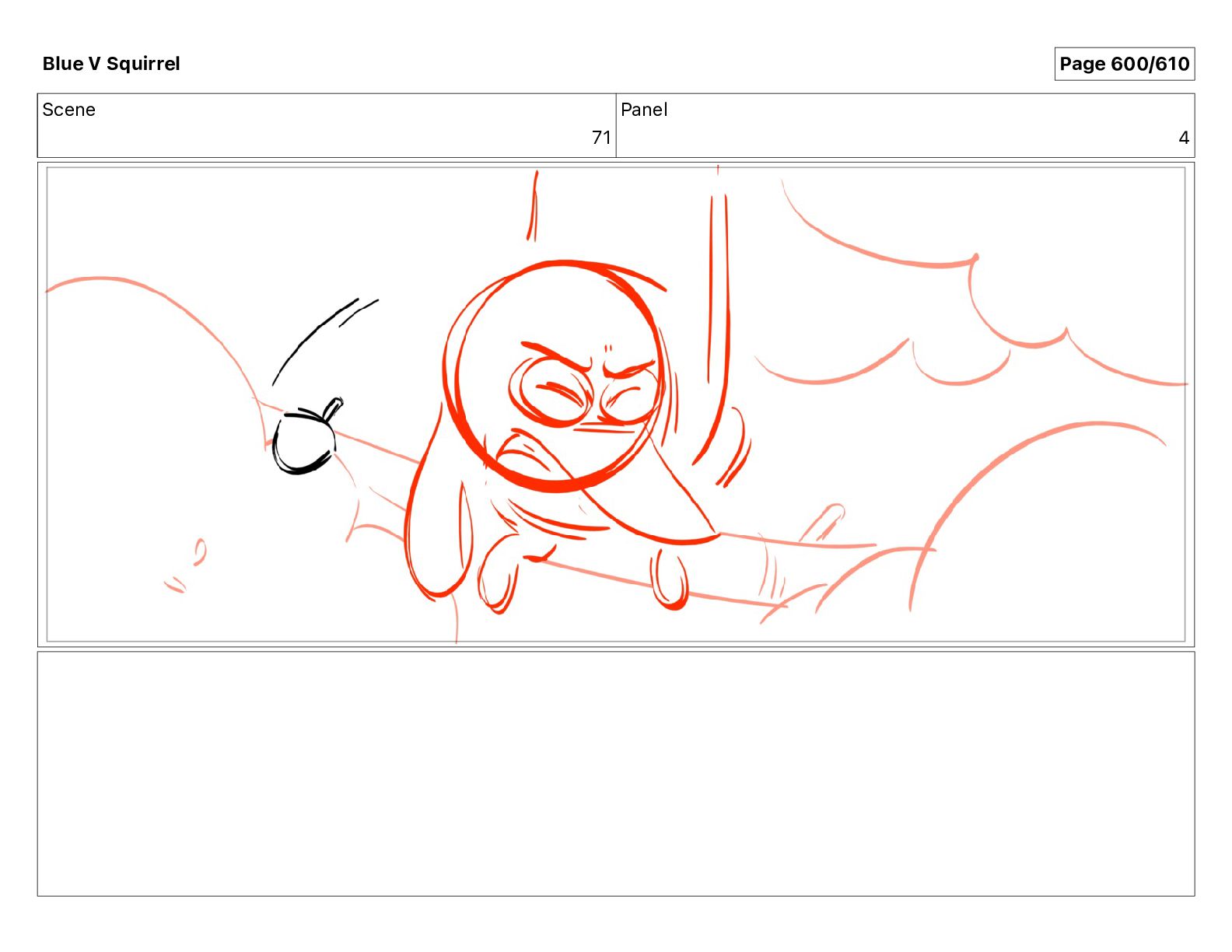Click the storyboard panel drawing
This screenshot has width=1232, height=952.
coord(616,404)
